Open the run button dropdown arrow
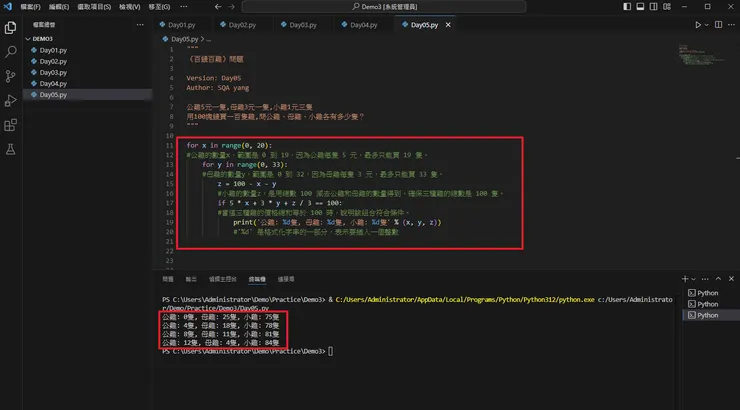The image size is (740, 410). [x=709, y=24]
